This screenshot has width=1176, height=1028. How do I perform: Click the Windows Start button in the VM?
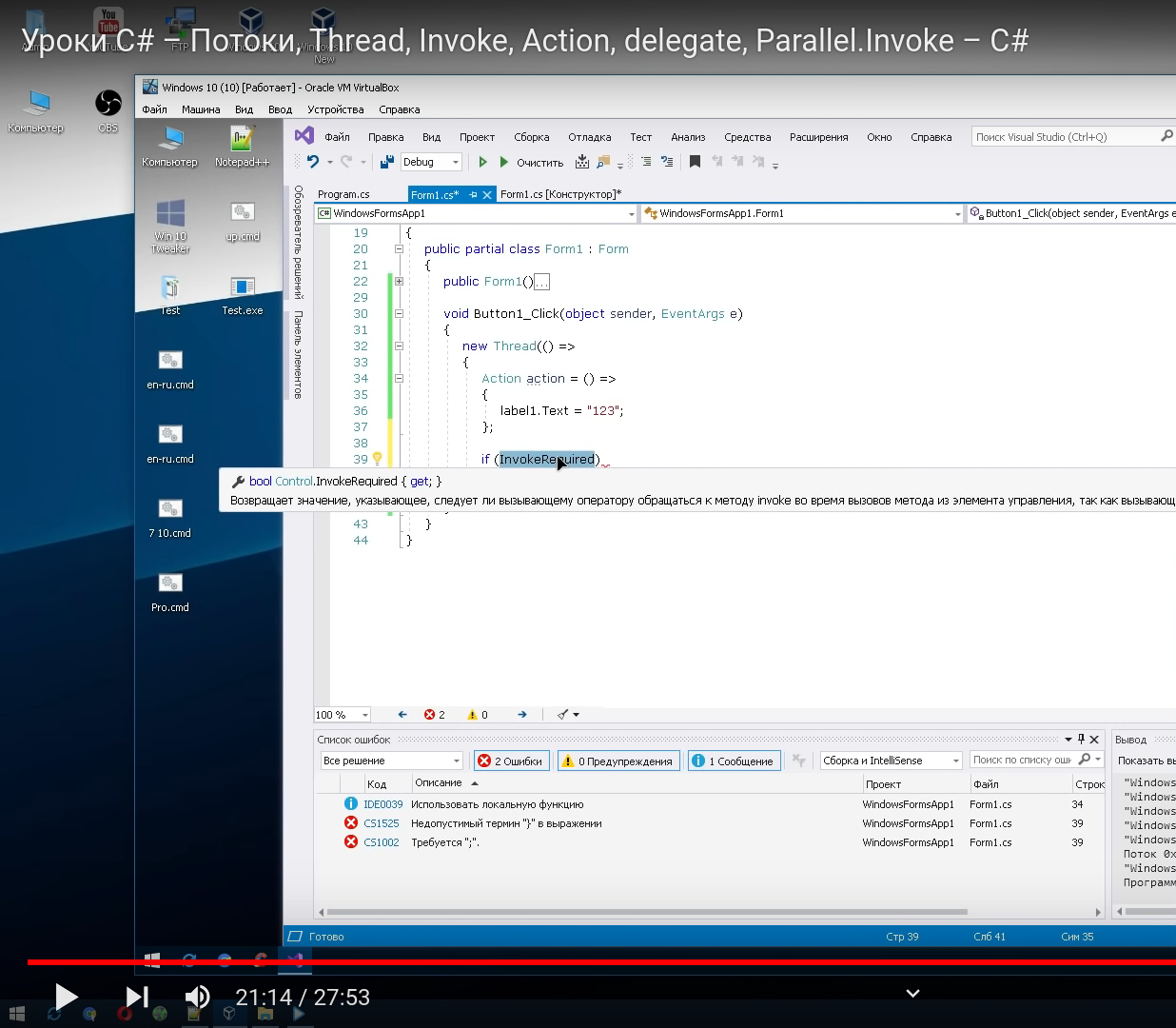pos(152,959)
